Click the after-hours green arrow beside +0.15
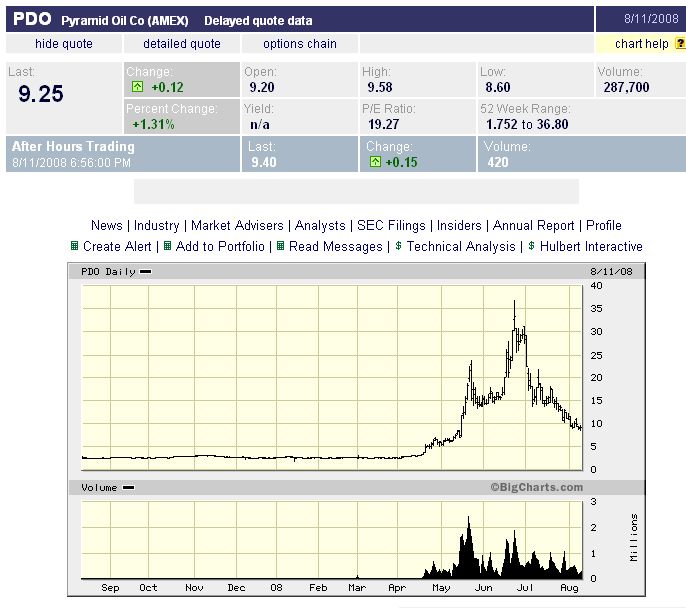The height and width of the screenshot is (608, 686). (375, 162)
